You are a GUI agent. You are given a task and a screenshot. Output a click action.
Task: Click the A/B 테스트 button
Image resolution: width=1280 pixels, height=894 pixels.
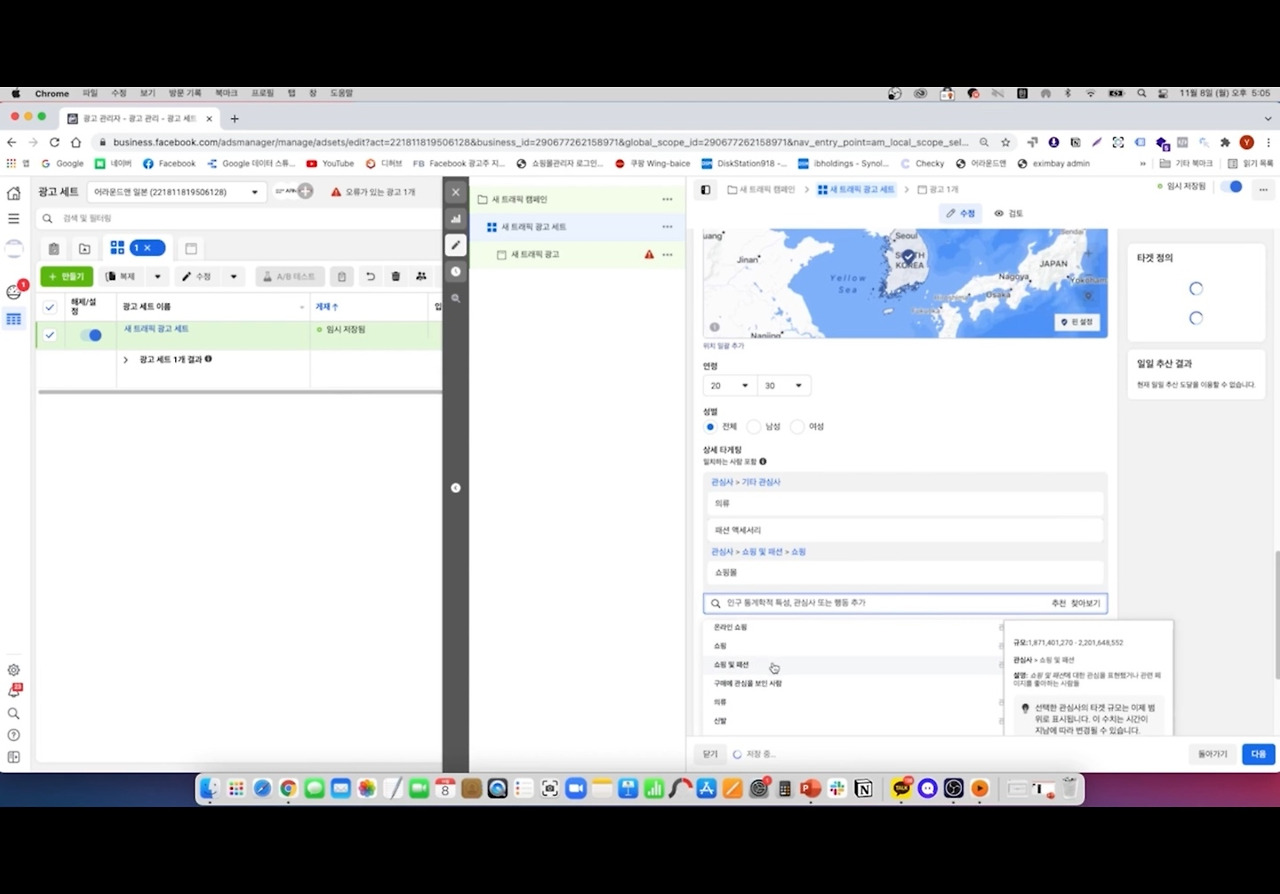tap(290, 276)
